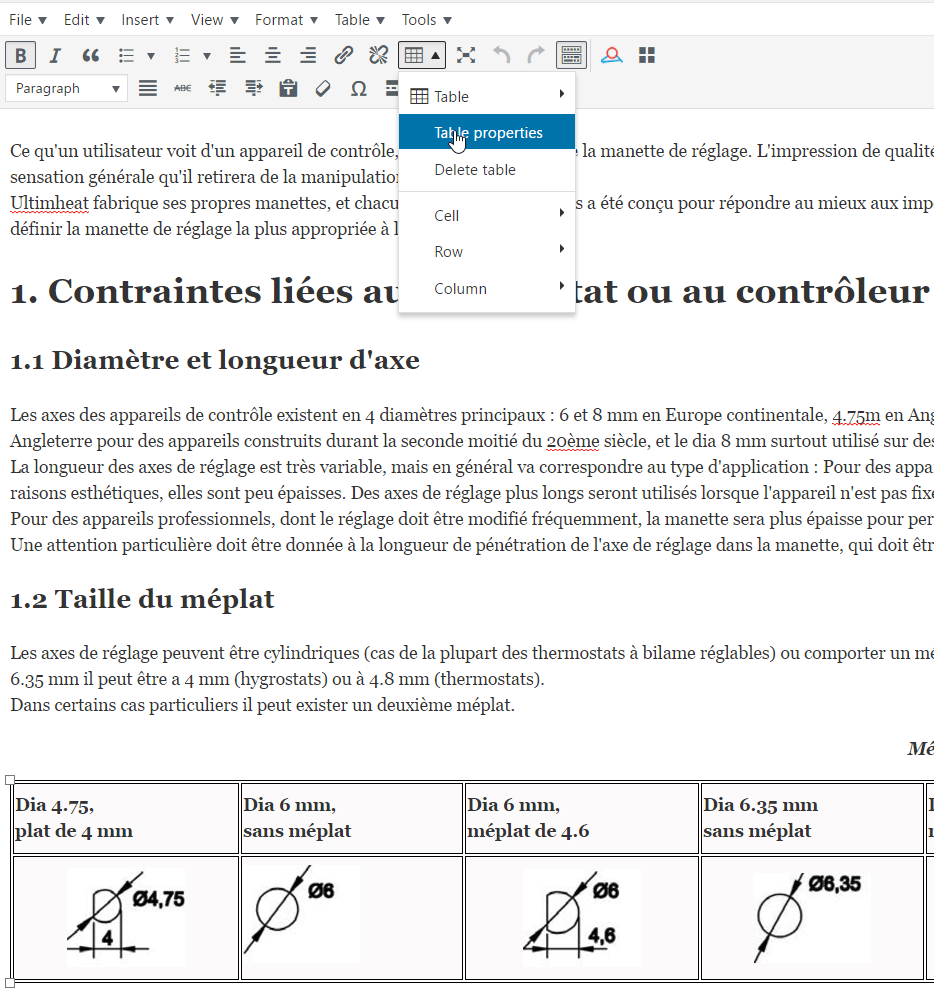Decrease paragraph indent
Screen dimensions: 934x999
tap(218, 88)
